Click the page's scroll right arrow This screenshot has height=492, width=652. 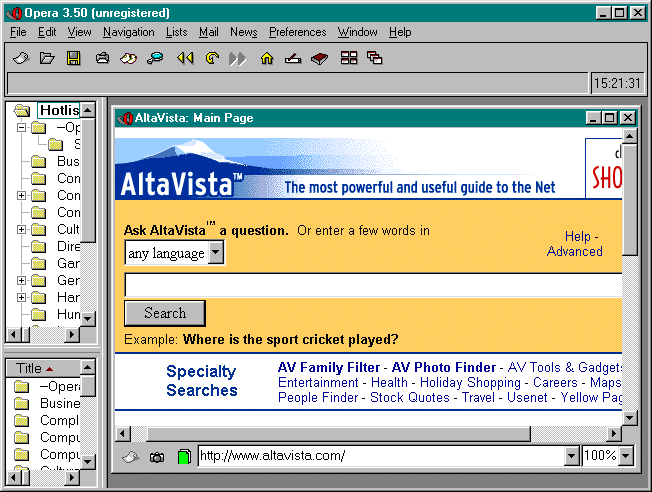tap(614, 434)
